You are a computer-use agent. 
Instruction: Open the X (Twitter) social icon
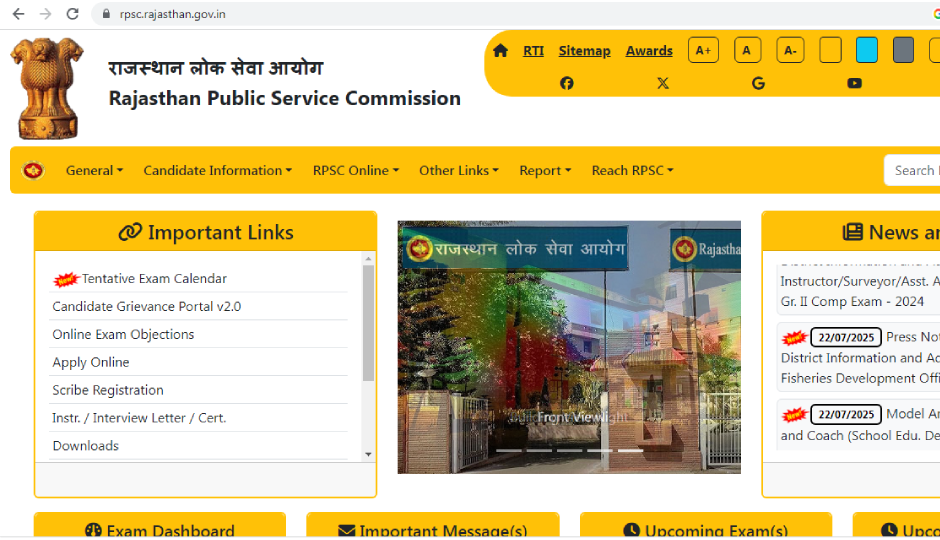[x=662, y=83]
